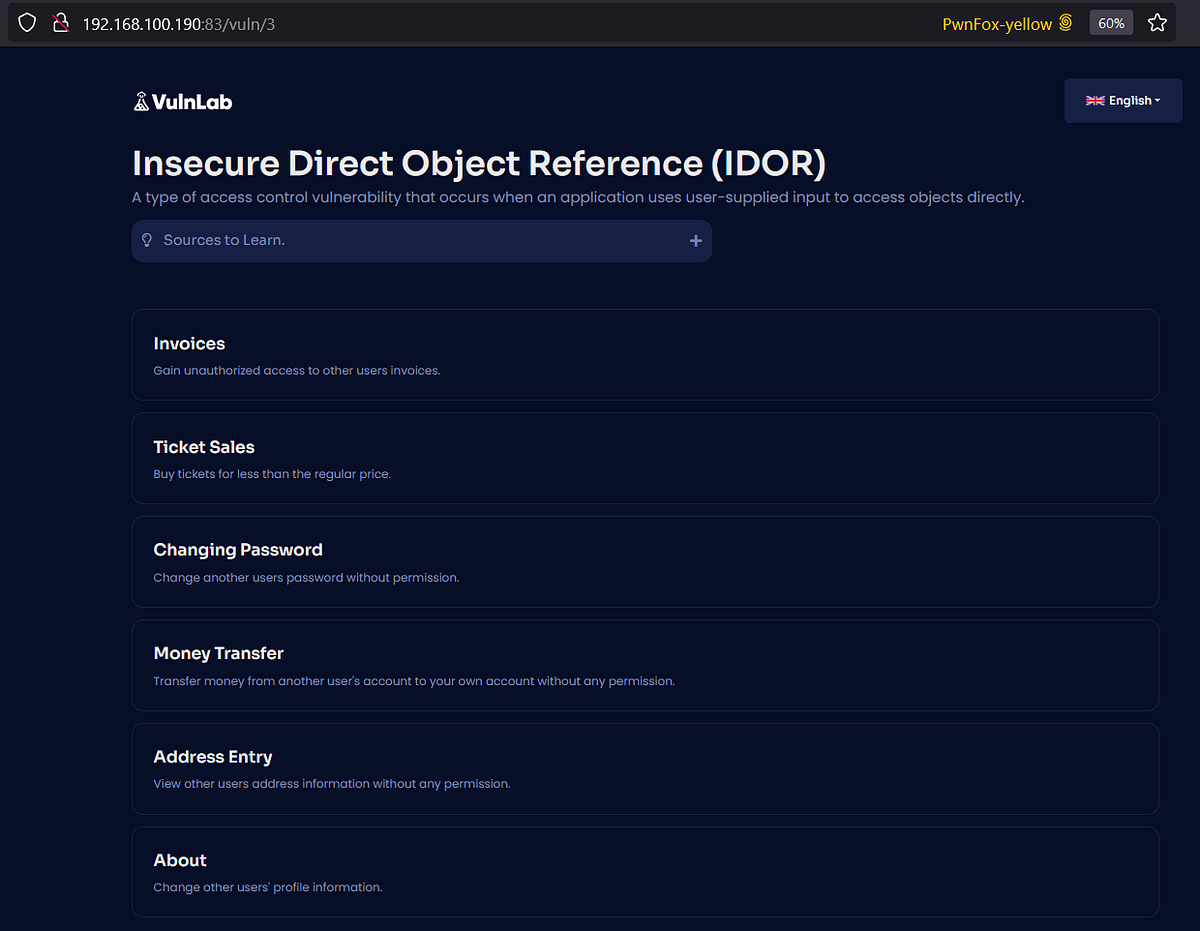Open the Ticket Sales lab card
The width and height of the screenshot is (1200, 931).
645,458
